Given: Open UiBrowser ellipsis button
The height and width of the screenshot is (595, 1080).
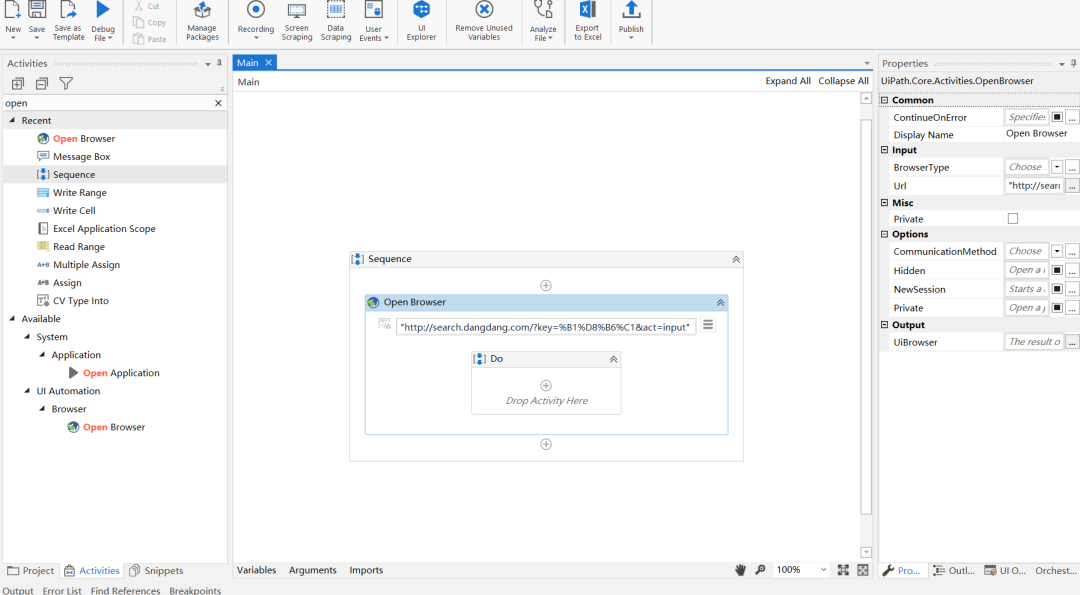Looking at the screenshot, I should [x=1072, y=342].
